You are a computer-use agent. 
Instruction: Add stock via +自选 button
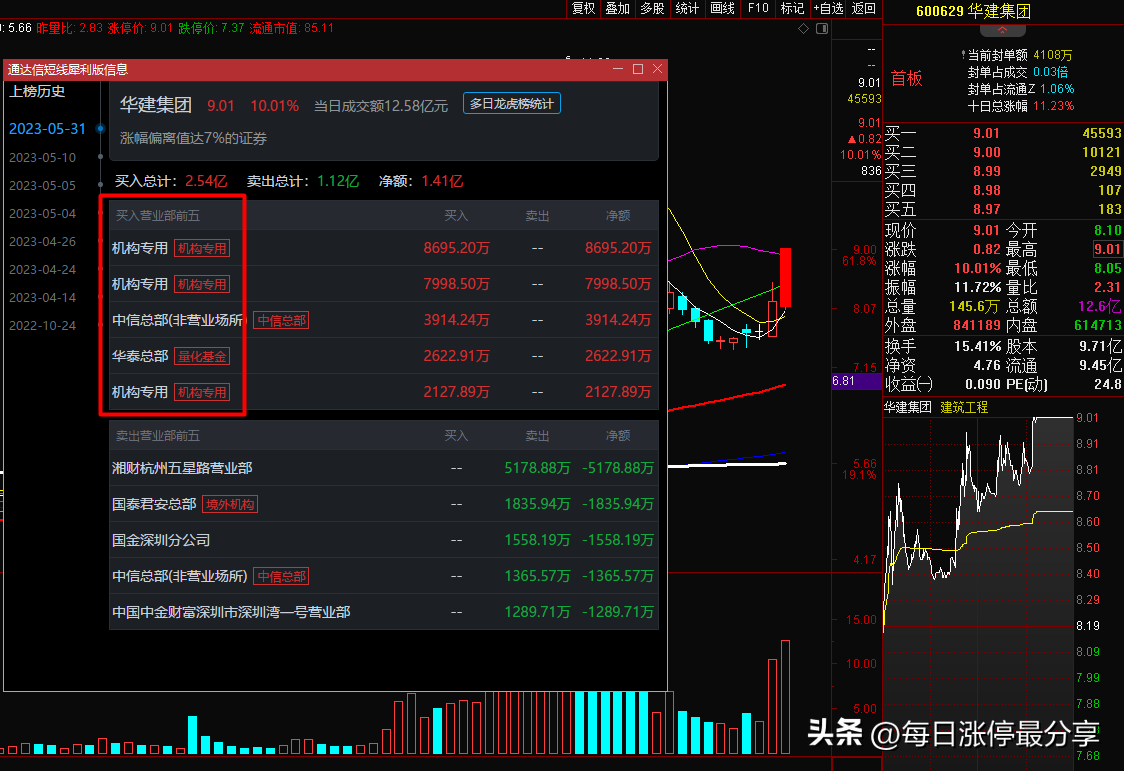coord(828,8)
